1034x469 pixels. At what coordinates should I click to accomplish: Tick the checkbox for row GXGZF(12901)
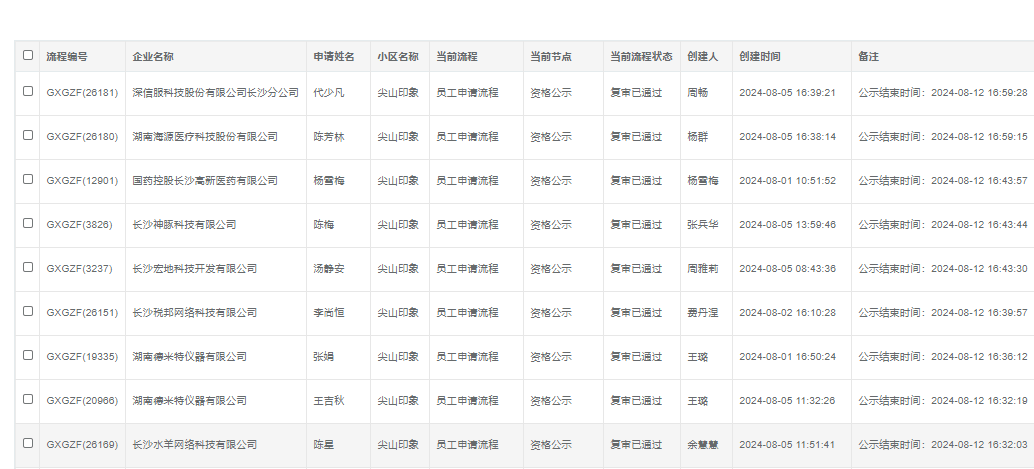[x=28, y=179]
